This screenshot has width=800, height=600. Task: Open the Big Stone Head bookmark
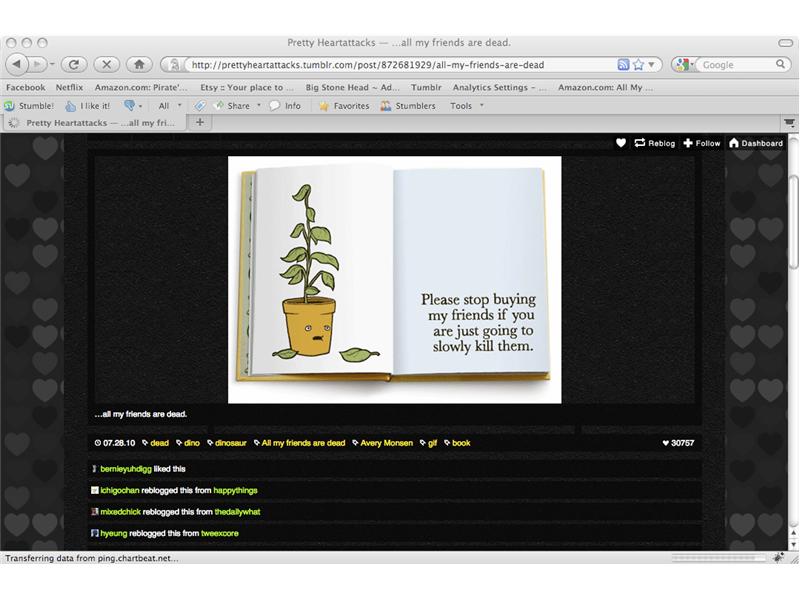coord(353,87)
